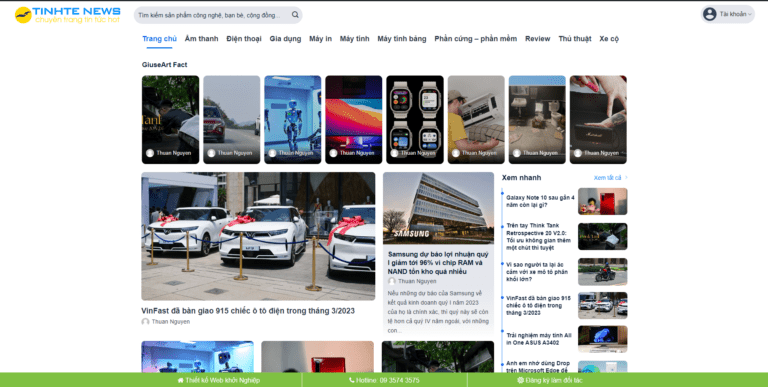Click the GiuseArt Fact heading

(x=165, y=65)
